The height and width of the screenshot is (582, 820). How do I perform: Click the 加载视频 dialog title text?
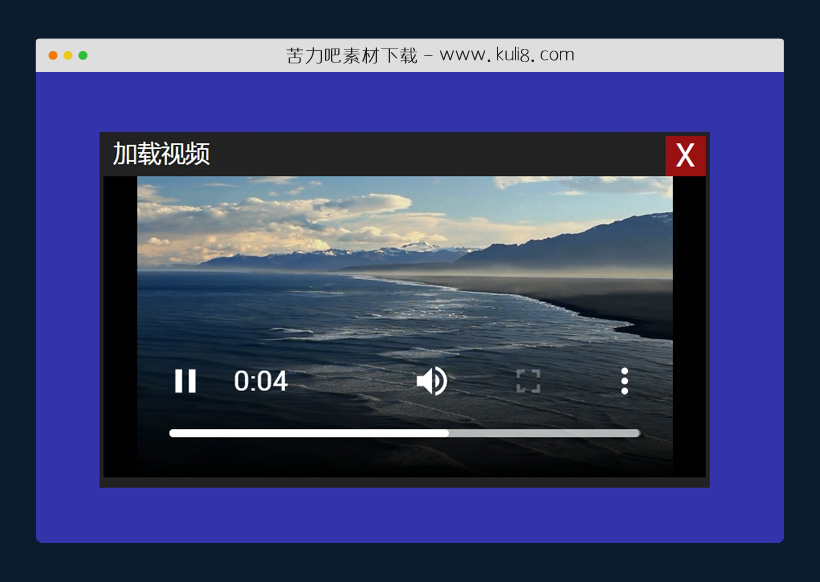pos(161,154)
